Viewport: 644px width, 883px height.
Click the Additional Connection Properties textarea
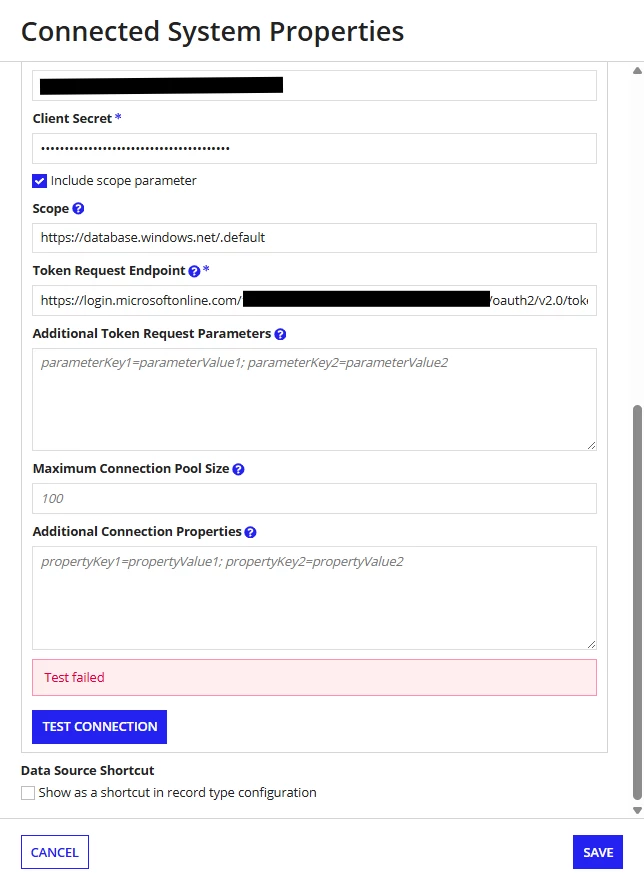click(314, 598)
